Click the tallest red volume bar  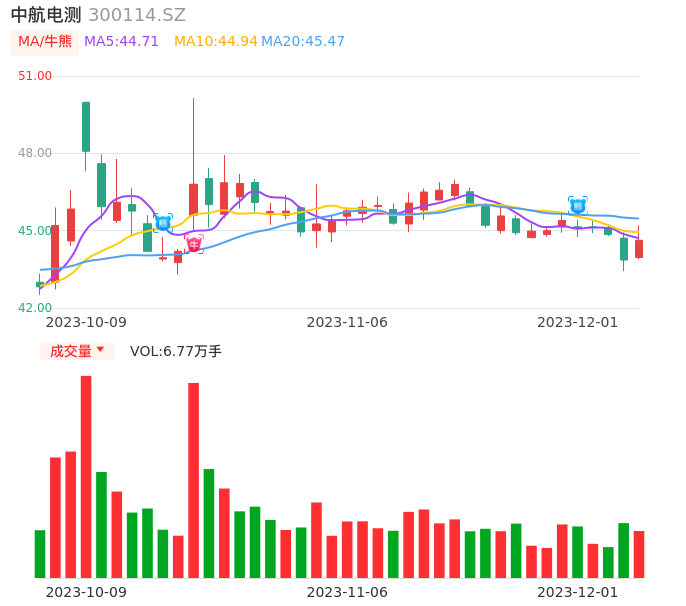click(86, 477)
